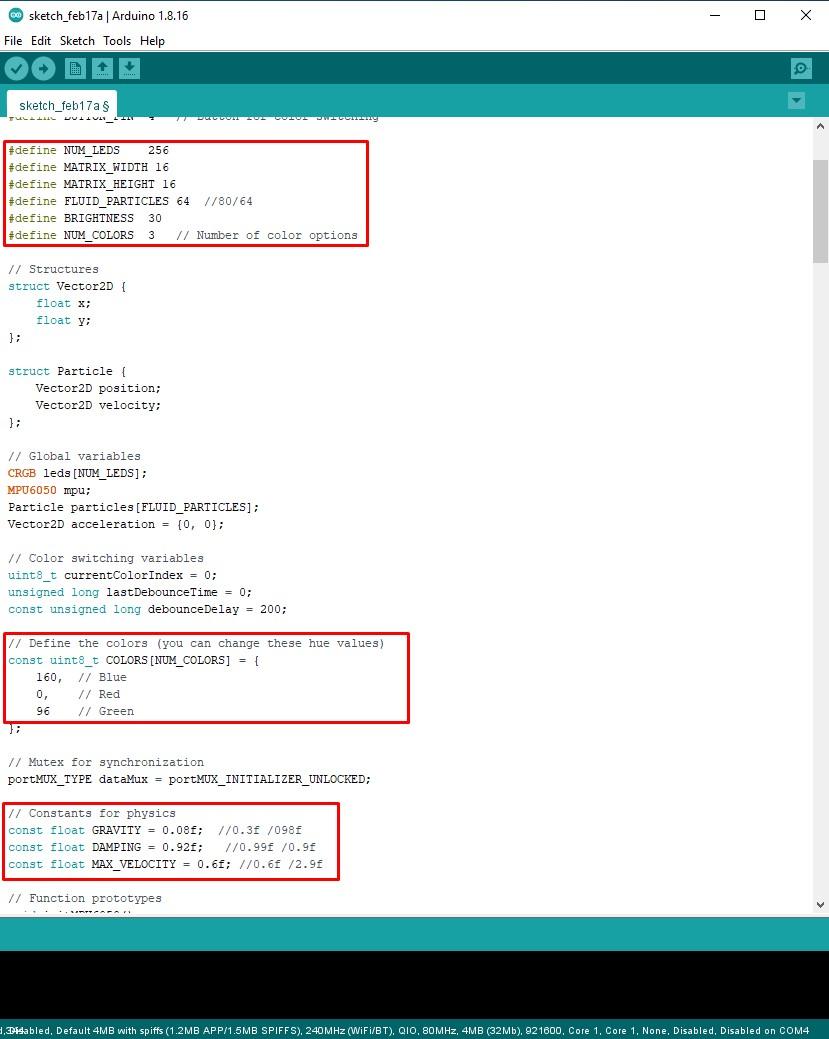Open the File menu
829x1039 pixels.
[13, 41]
